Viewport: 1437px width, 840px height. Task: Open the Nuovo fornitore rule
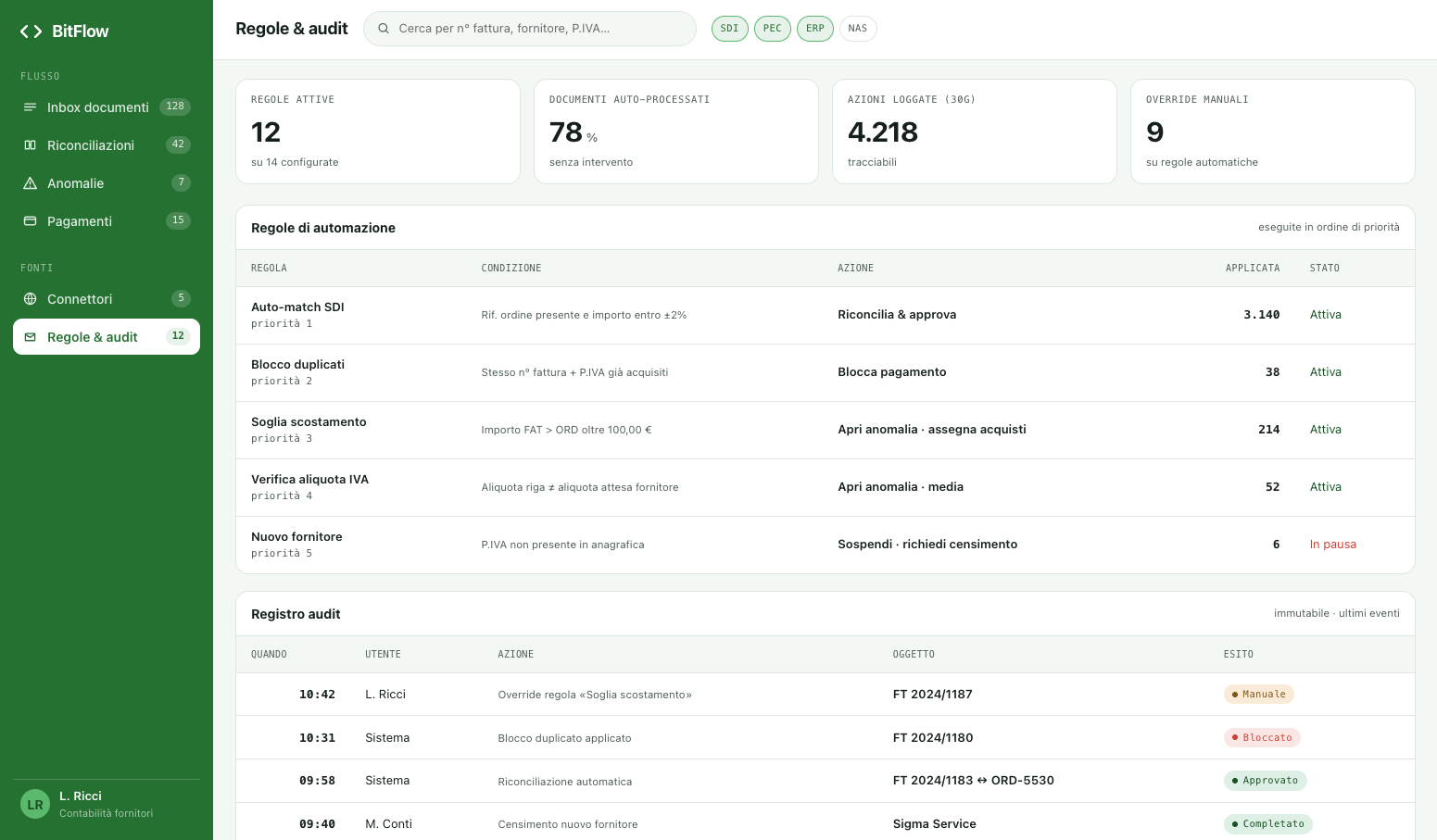pyautogui.click(x=826, y=545)
